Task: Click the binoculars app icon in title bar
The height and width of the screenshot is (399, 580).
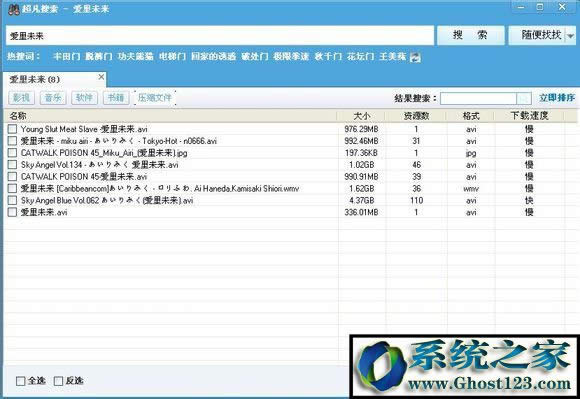Action: (x=14, y=9)
